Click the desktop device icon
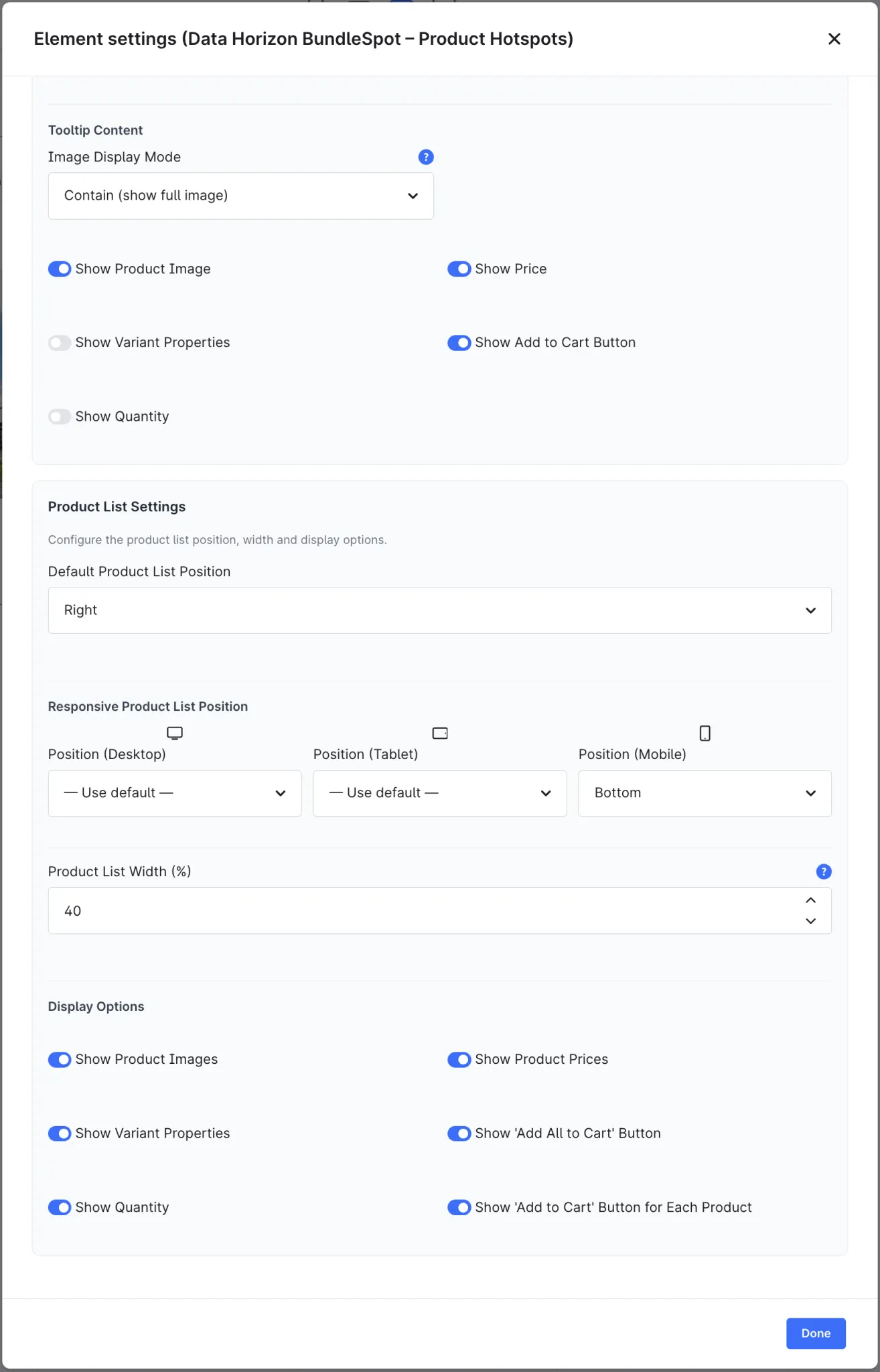 175,733
